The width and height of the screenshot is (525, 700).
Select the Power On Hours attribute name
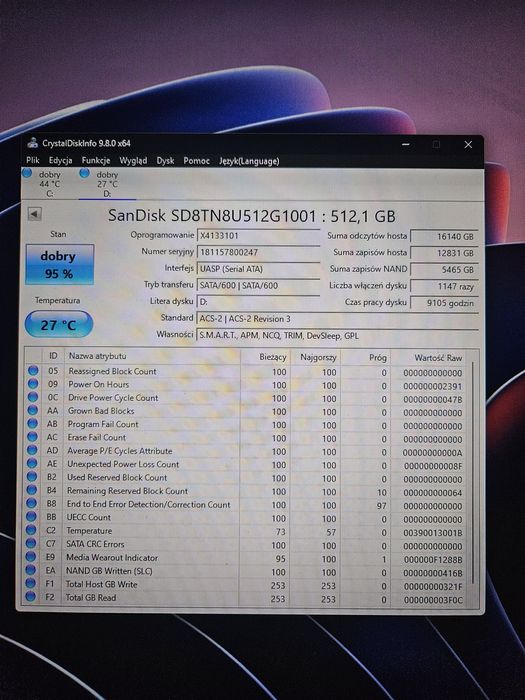pyautogui.click(x=99, y=384)
